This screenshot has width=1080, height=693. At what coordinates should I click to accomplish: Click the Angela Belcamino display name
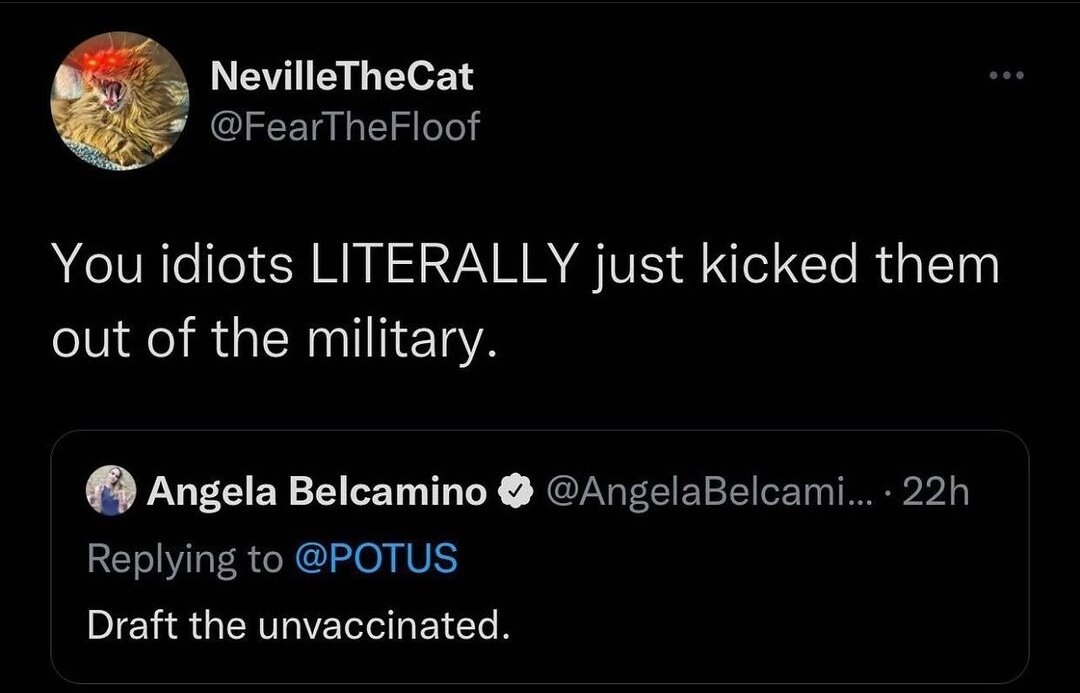pyautogui.click(x=317, y=492)
